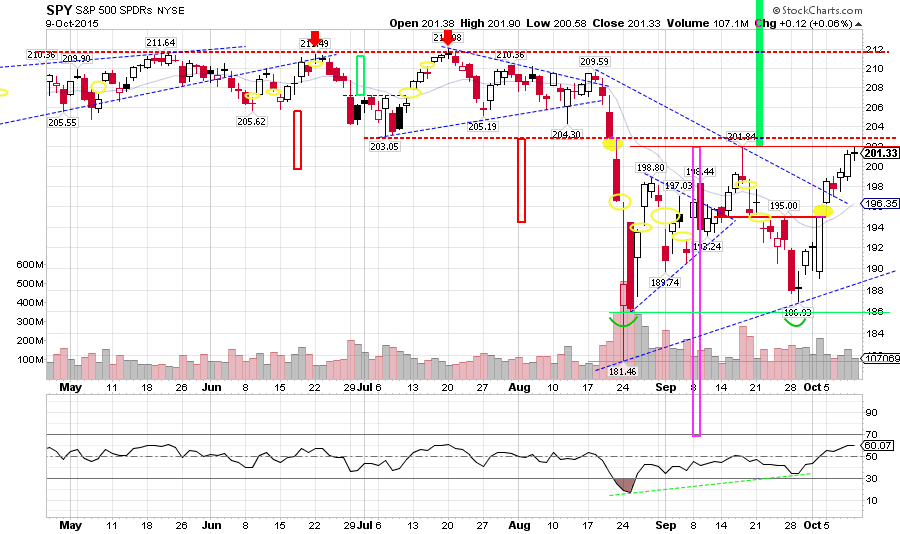Click the 196.35 moving average axis tag
Screen dimensions: 900x534
[880, 204]
